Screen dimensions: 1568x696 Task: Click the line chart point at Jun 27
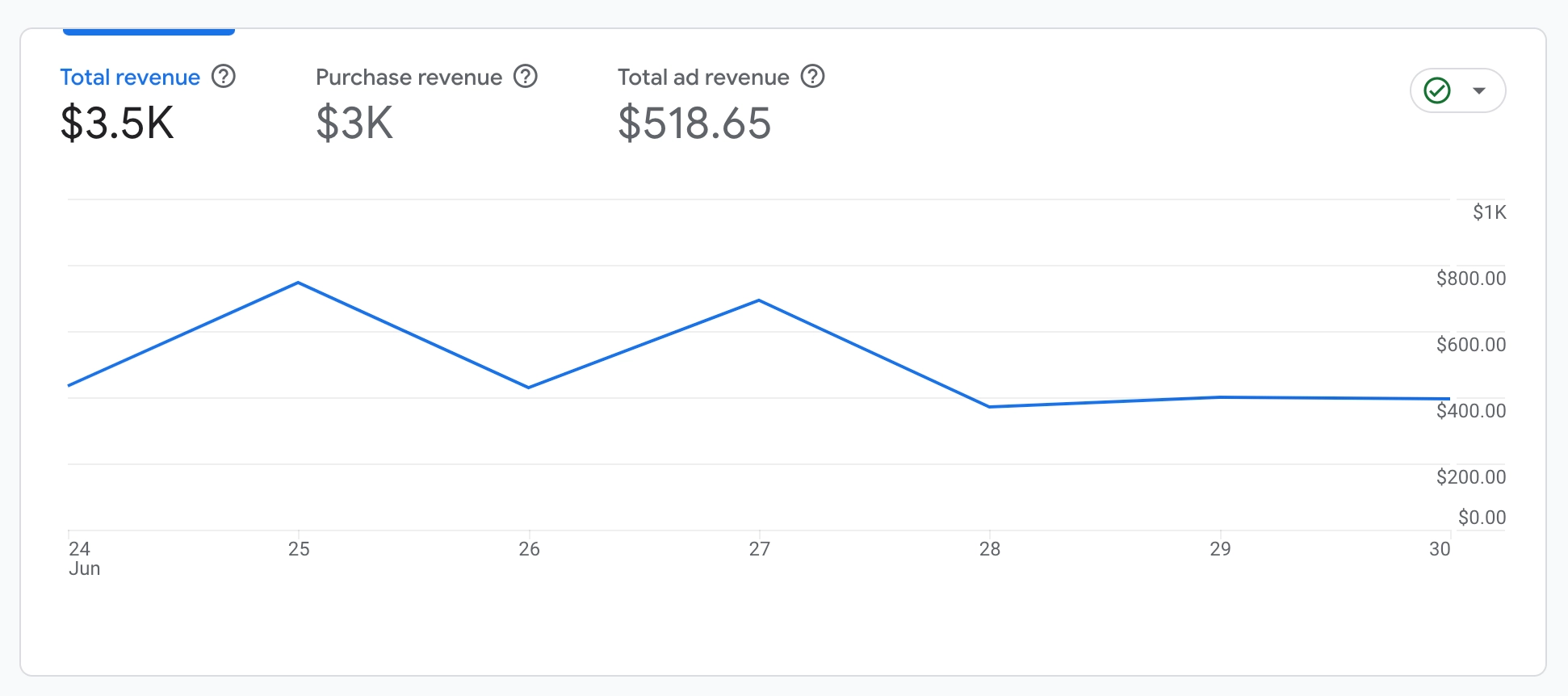[x=759, y=300]
